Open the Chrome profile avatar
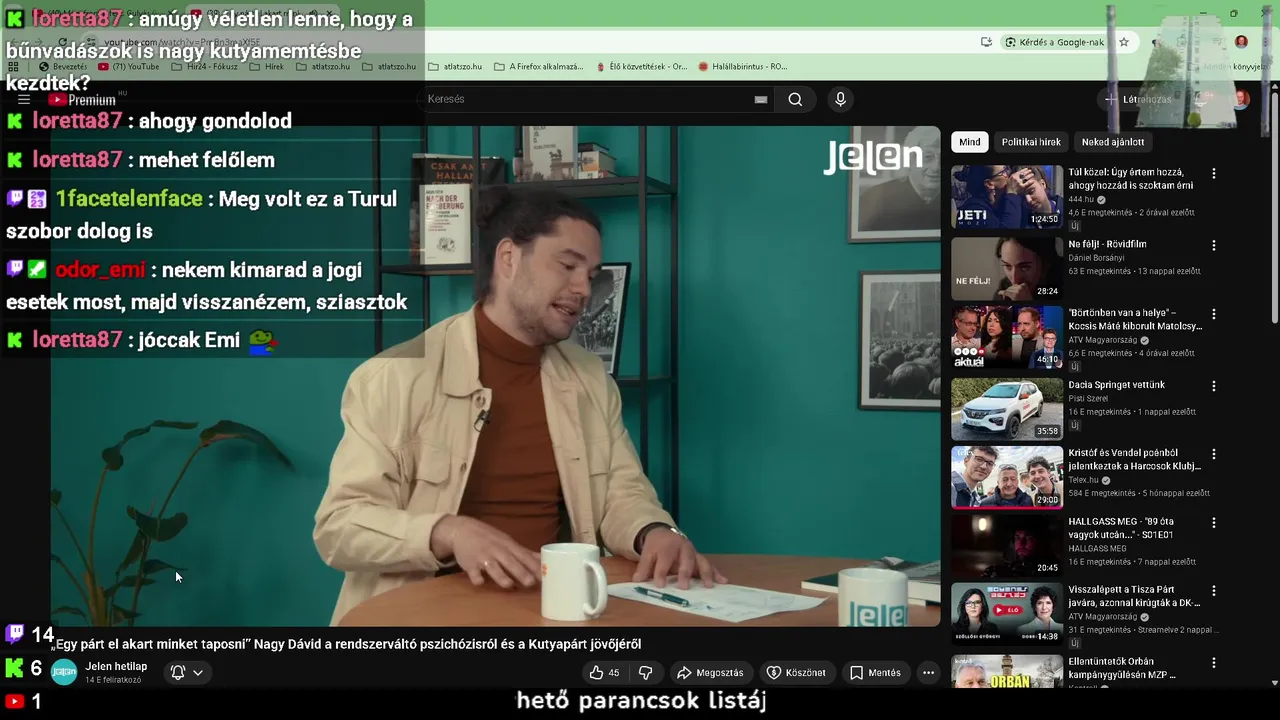Screen dimensions: 1280x720 [1241, 42]
